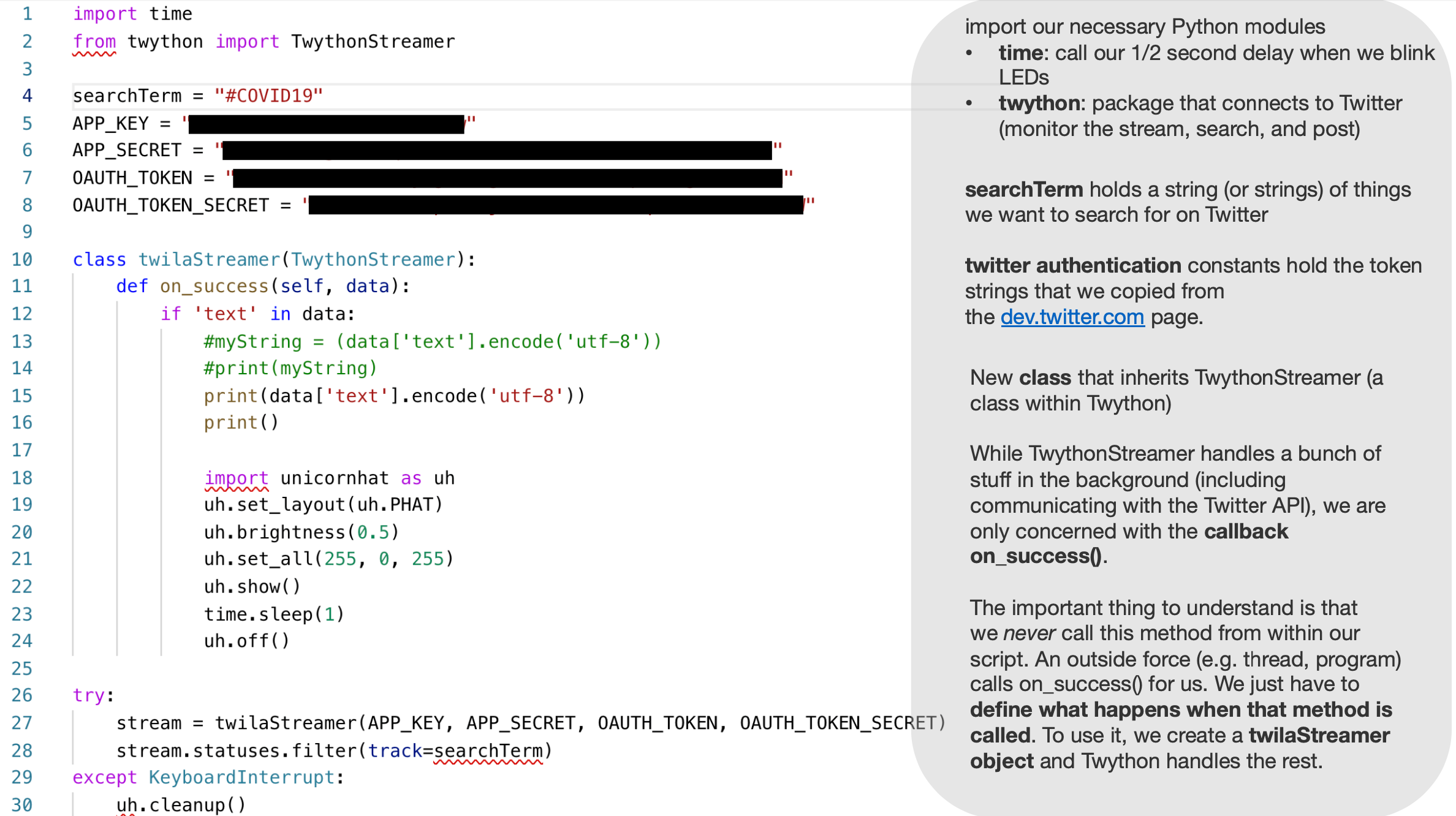Click KeyboardInterrupt on line 29
Viewport: 1456px width, 816px height.
[242, 777]
